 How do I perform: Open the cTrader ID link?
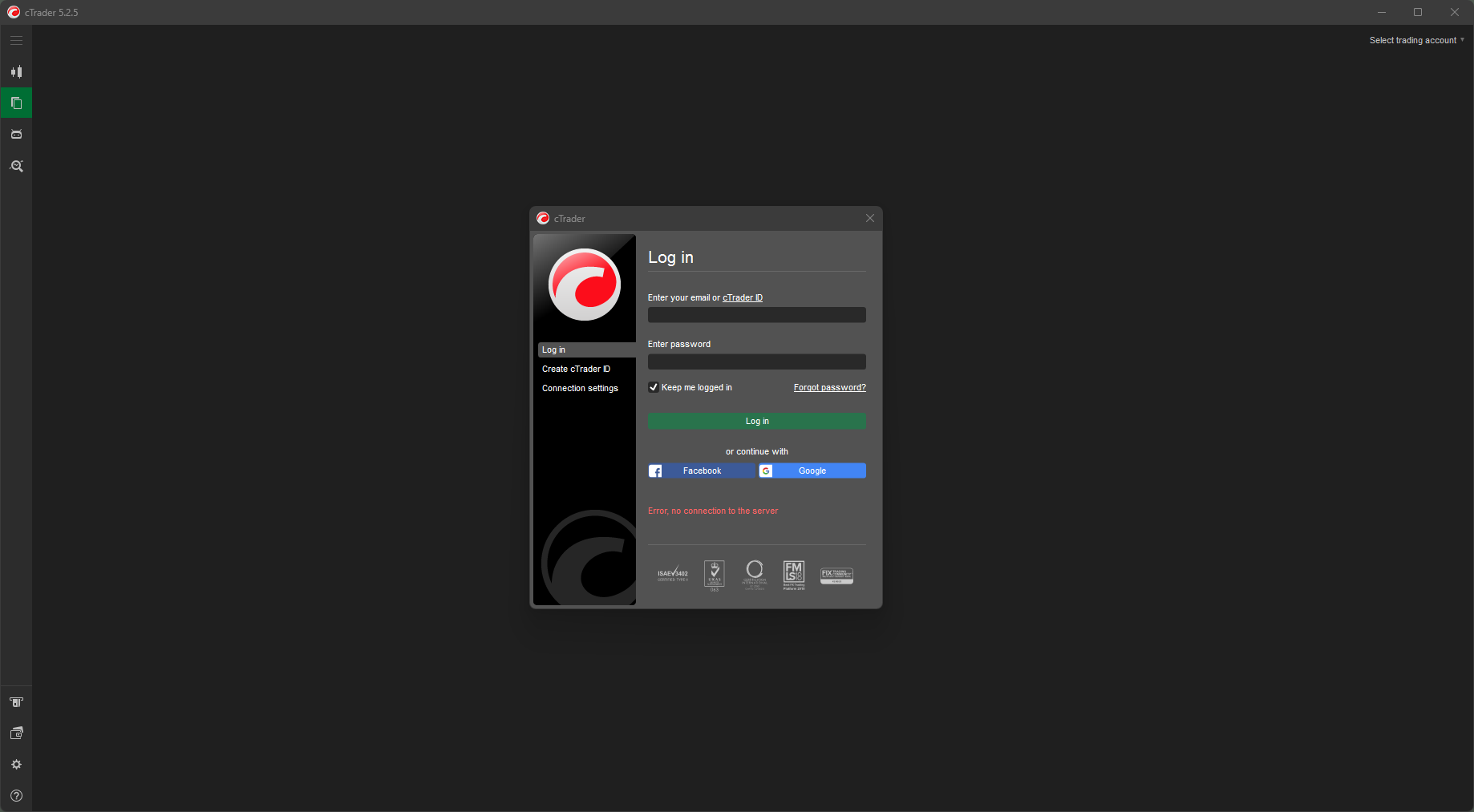[x=743, y=297]
